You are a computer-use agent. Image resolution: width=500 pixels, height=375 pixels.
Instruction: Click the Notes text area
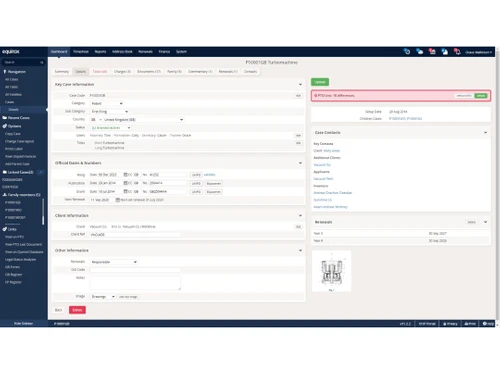pyautogui.click(x=135, y=283)
